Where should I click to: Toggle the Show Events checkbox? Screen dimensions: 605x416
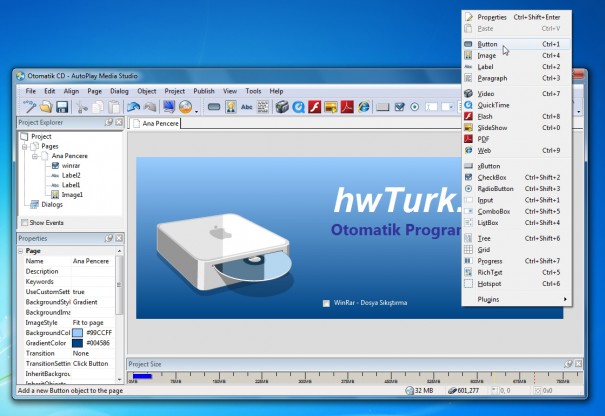click(25, 223)
